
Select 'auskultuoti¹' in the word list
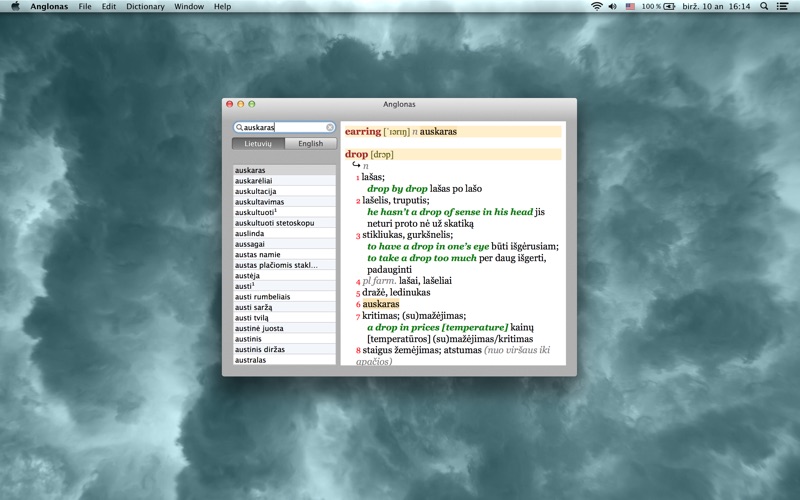pyautogui.click(x=284, y=212)
